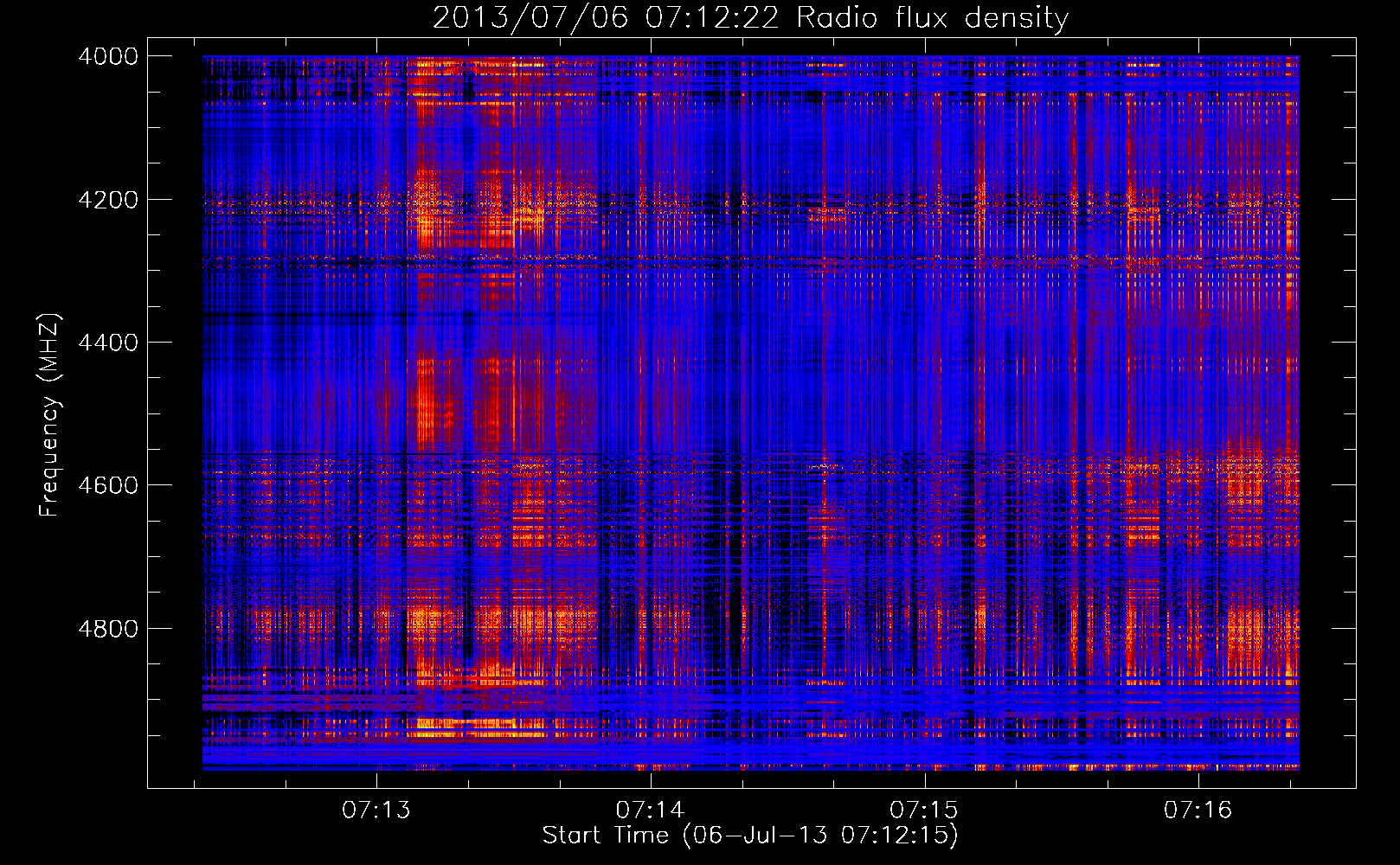1400x865 pixels.
Task: Select the 4000 frequency axis label
Action: (108, 56)
